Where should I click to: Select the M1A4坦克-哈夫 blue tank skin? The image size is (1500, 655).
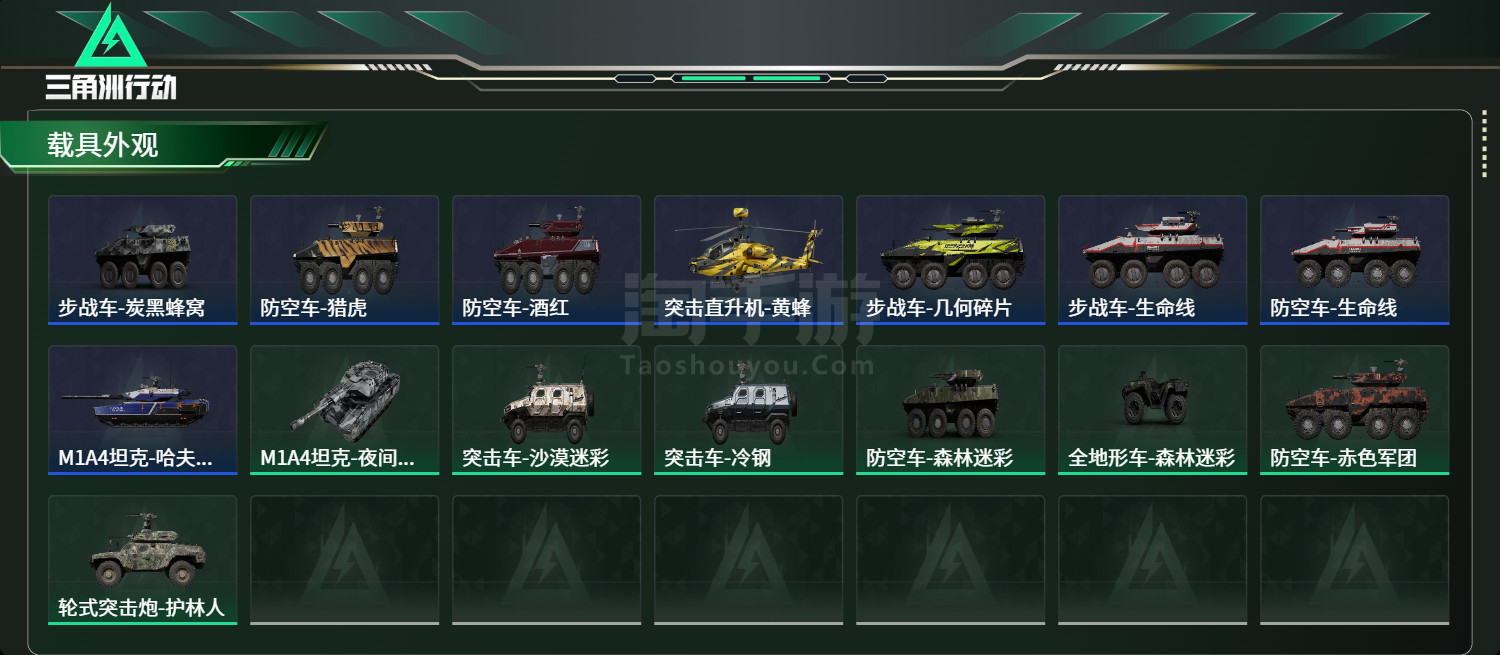point(142,410)
